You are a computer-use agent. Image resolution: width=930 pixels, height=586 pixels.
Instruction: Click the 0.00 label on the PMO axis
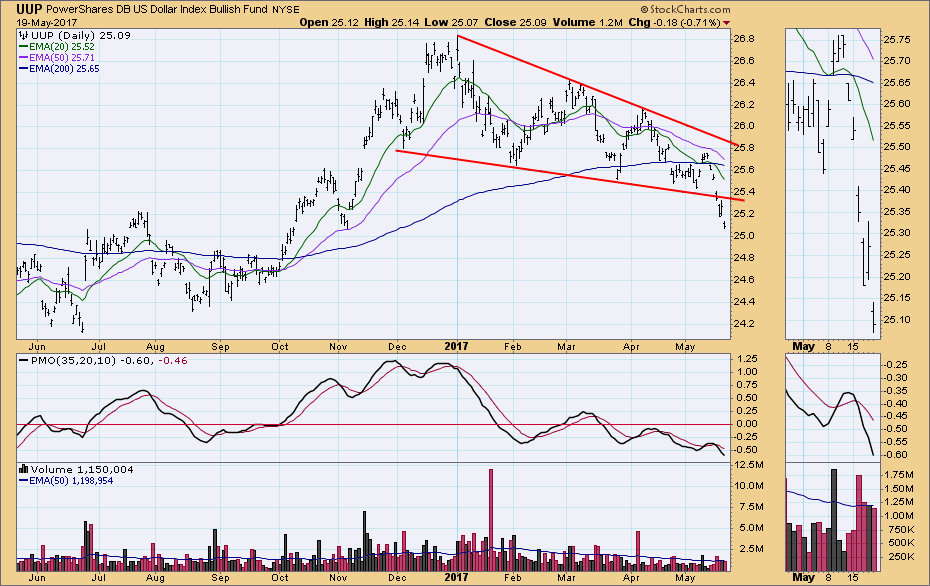click(x=747, y=423)
